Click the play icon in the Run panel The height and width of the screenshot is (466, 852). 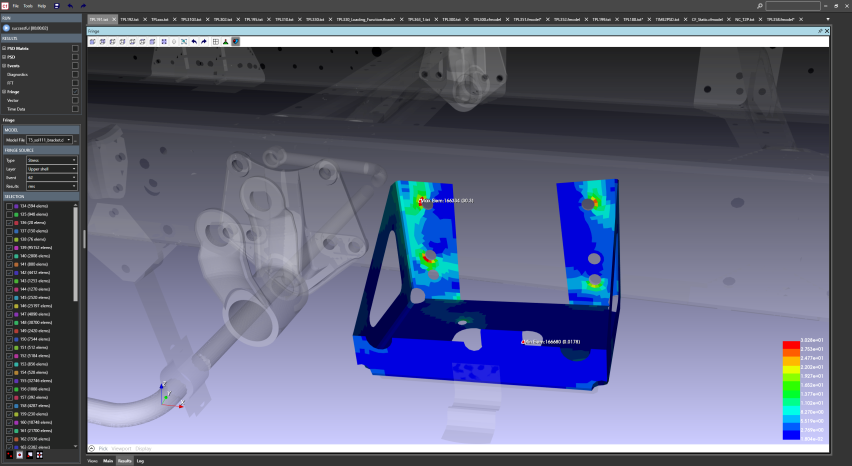tap(7, 28)
